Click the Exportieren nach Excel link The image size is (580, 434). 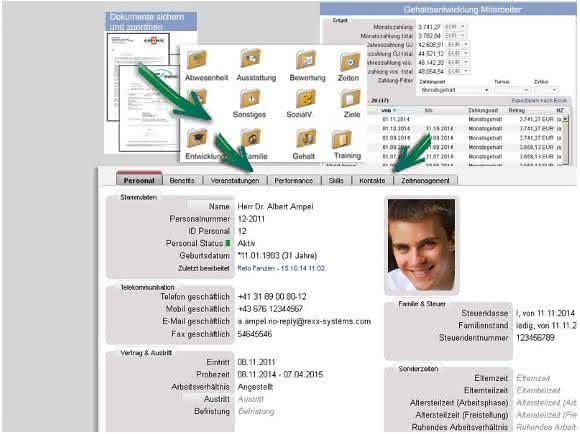[539, 100]
